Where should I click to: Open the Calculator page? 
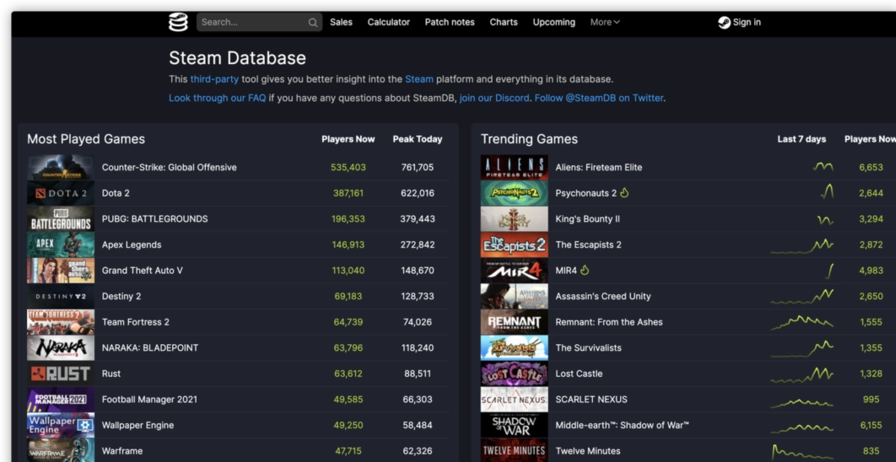tap(389, 22)
